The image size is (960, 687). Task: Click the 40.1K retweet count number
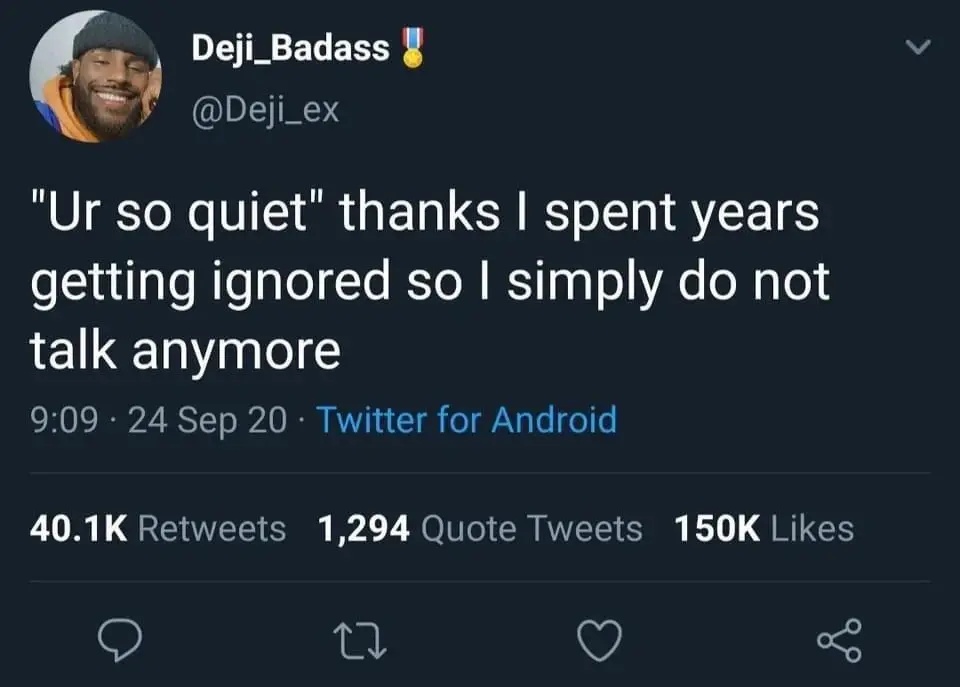click(79, 528)
